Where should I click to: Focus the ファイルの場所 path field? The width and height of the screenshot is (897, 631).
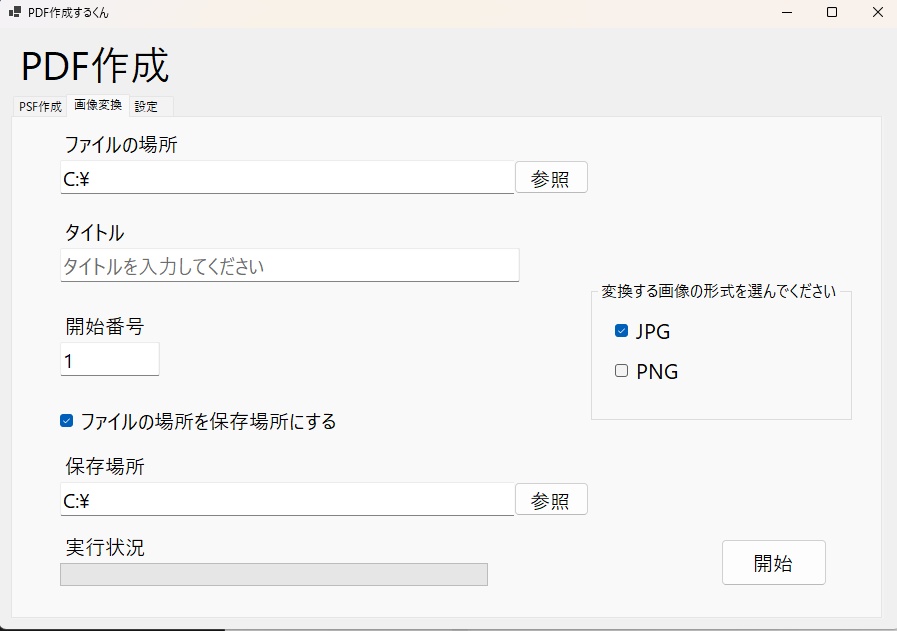pyautogui.click(x=287, y=178)
